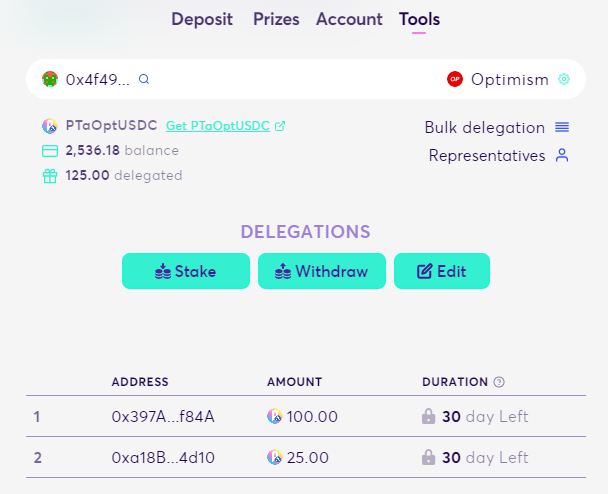Viewport: 608px width, 494px height.
Task: Click the card icon beside 2,536.18 balance
Action: [x=50, y=150]
